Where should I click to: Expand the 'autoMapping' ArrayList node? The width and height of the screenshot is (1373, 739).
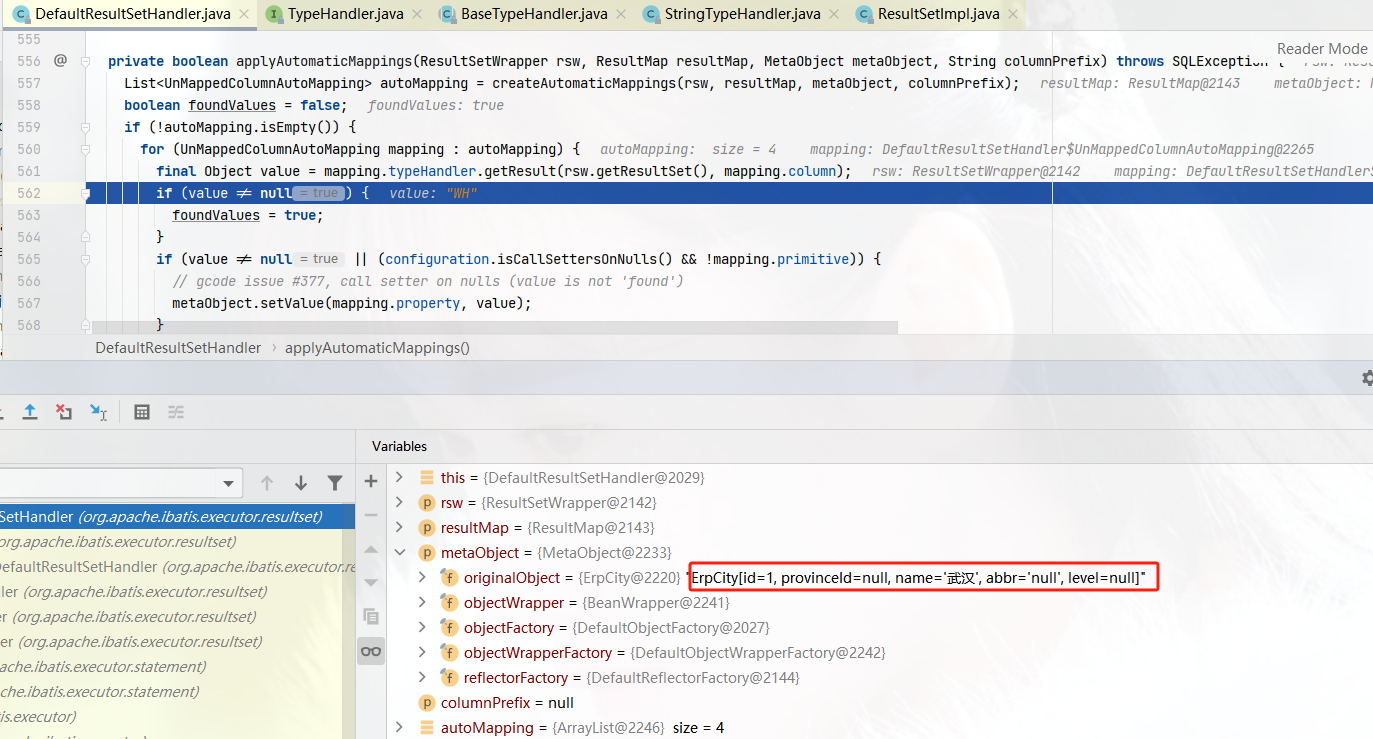click(x=400, y=727)
